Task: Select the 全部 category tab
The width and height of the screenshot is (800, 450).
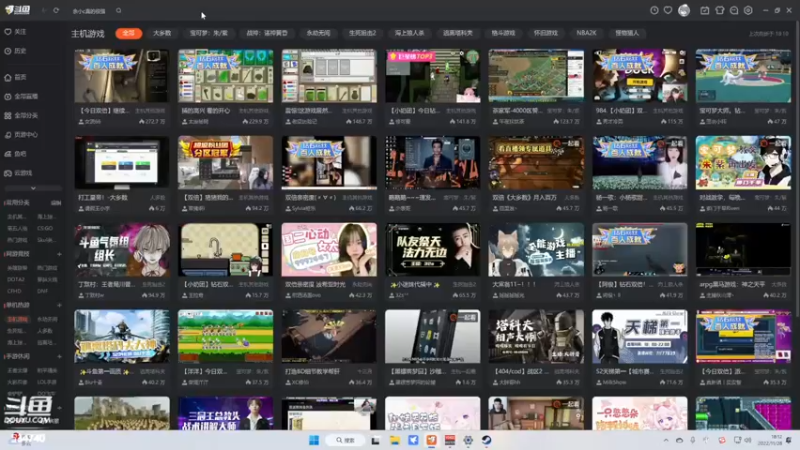Action: pyautogui.click(x=129, y=33)
